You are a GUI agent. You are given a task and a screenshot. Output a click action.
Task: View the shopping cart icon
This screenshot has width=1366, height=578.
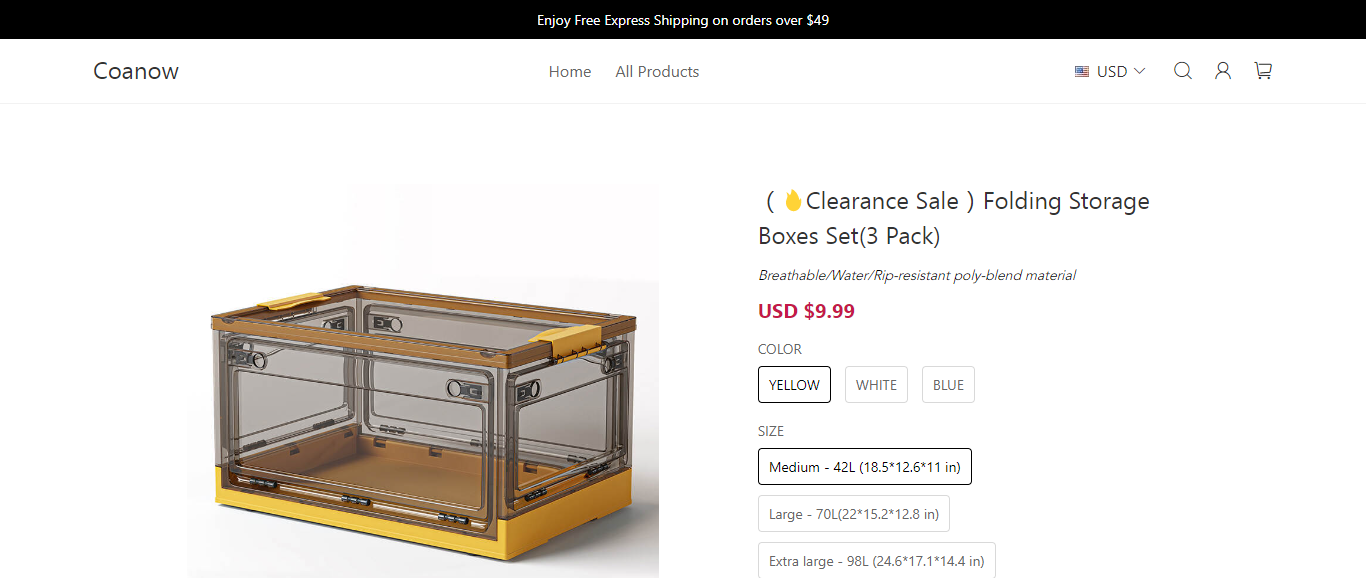(1263, 71)
